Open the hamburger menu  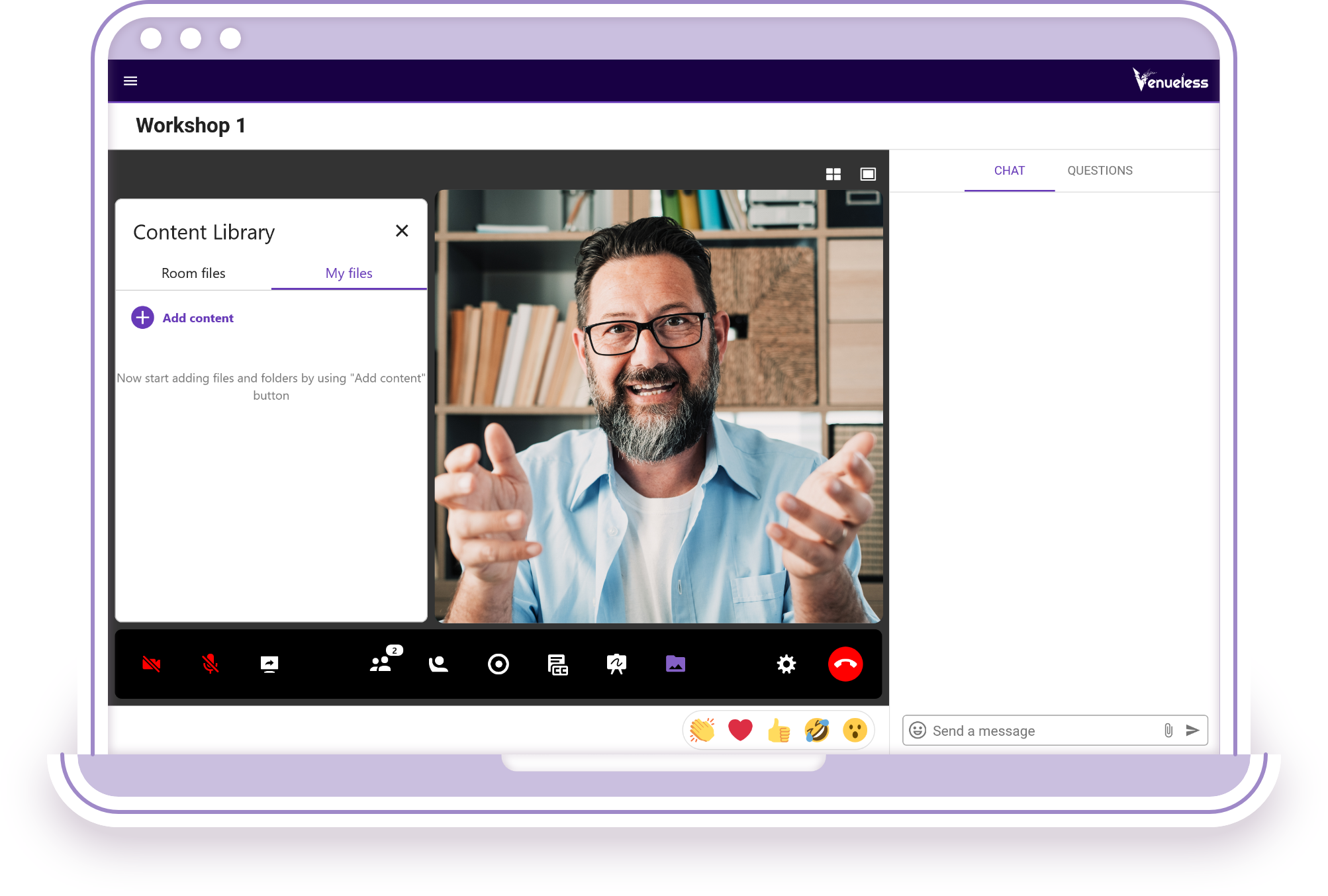(x=130, y=81)
